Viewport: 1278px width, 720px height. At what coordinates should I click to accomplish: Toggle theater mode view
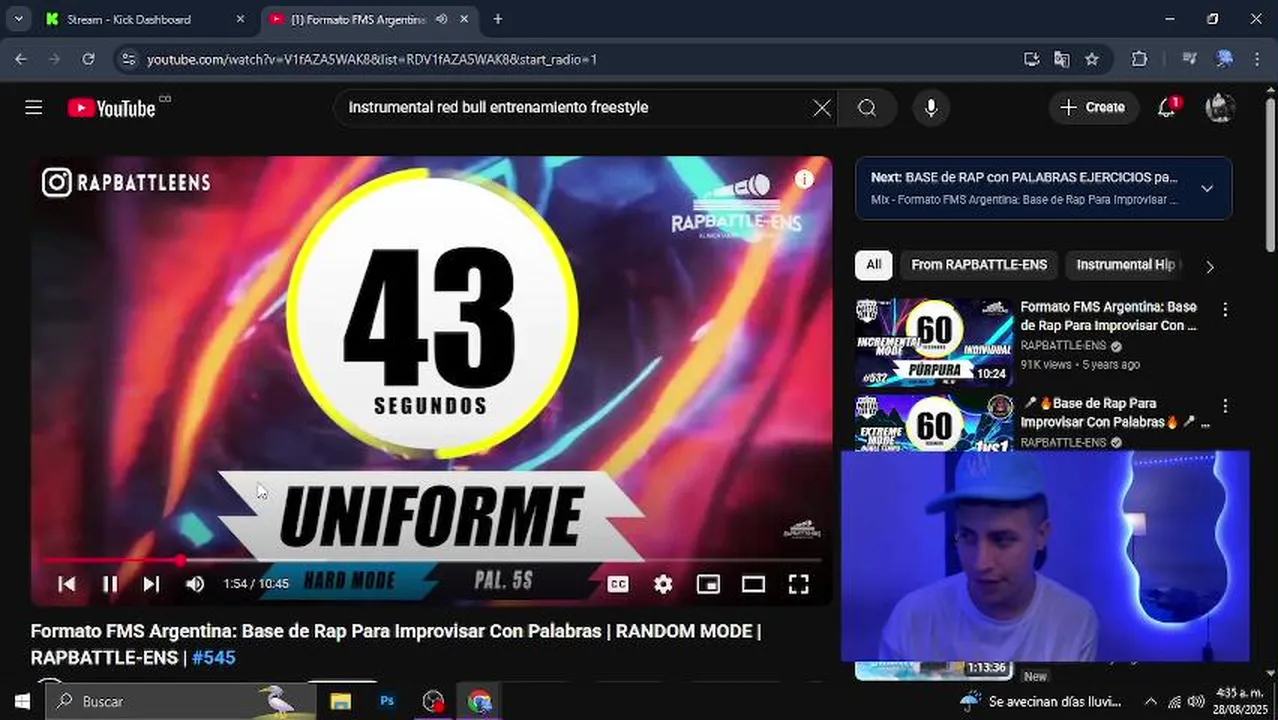753,584
